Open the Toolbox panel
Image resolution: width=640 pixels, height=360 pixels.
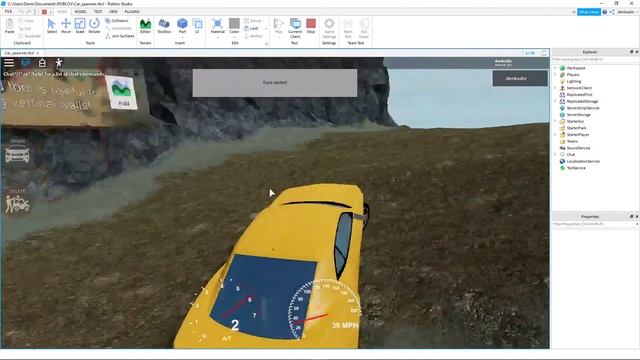164,26
